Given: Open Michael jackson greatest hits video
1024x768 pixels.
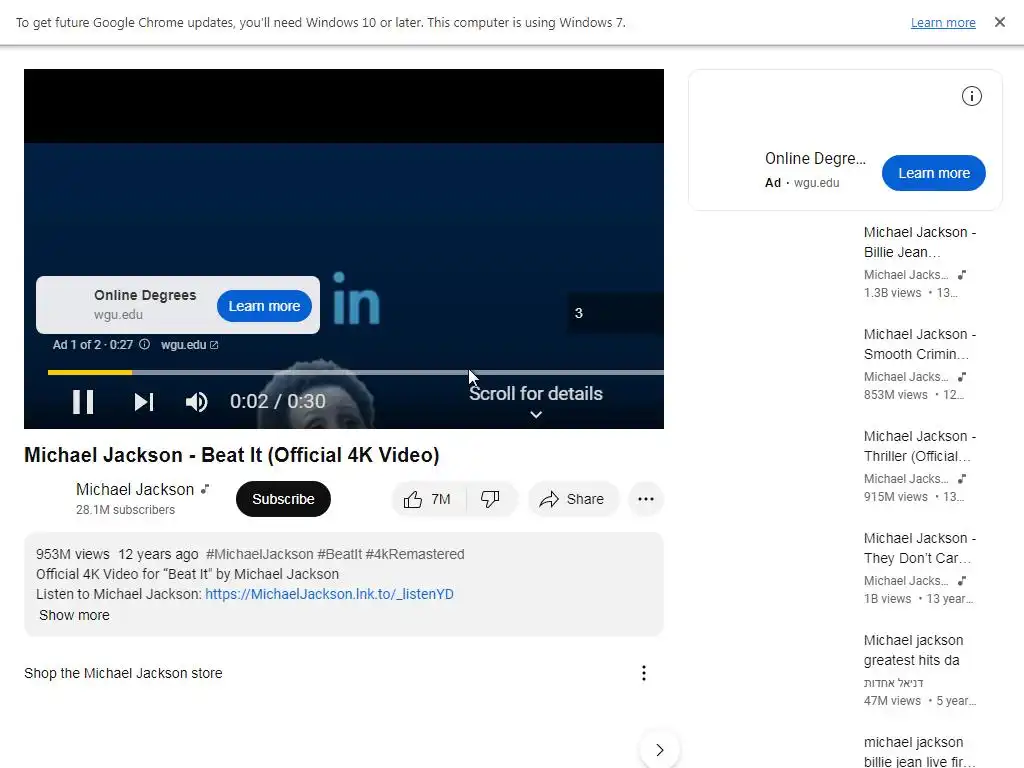Looking at the screenshot, I should click(x=913, y=650).
